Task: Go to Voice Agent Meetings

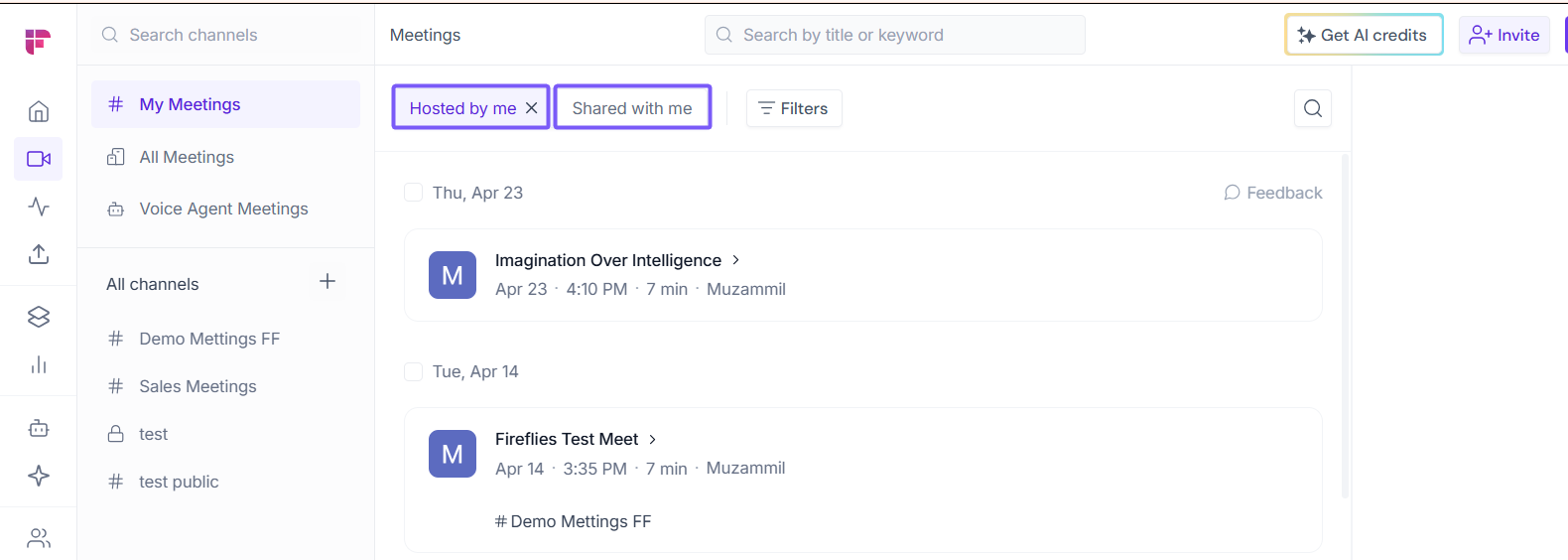Action: (223, 209)
